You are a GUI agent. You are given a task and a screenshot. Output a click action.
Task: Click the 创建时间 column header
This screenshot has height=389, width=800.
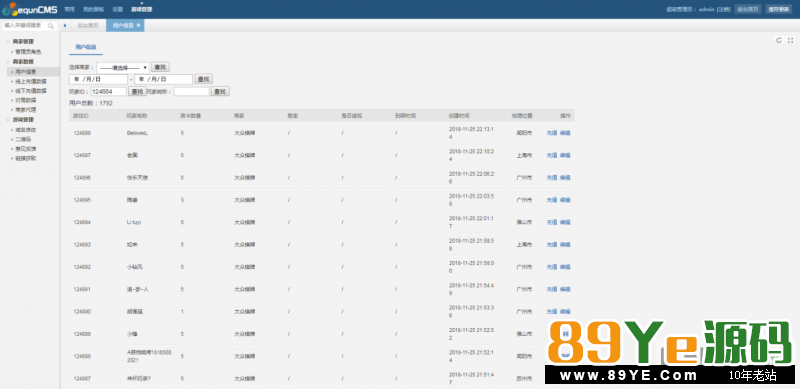pos(459,116)
